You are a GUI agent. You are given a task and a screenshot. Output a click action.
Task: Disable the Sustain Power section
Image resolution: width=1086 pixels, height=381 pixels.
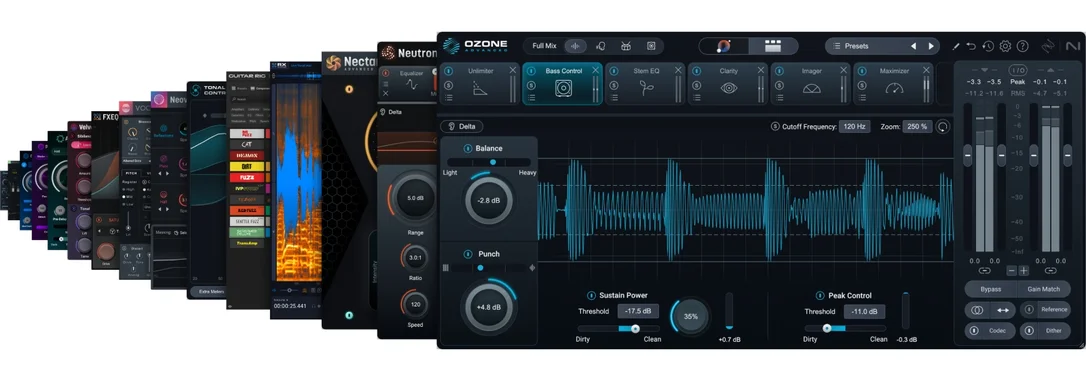click(x=591, y=295)
